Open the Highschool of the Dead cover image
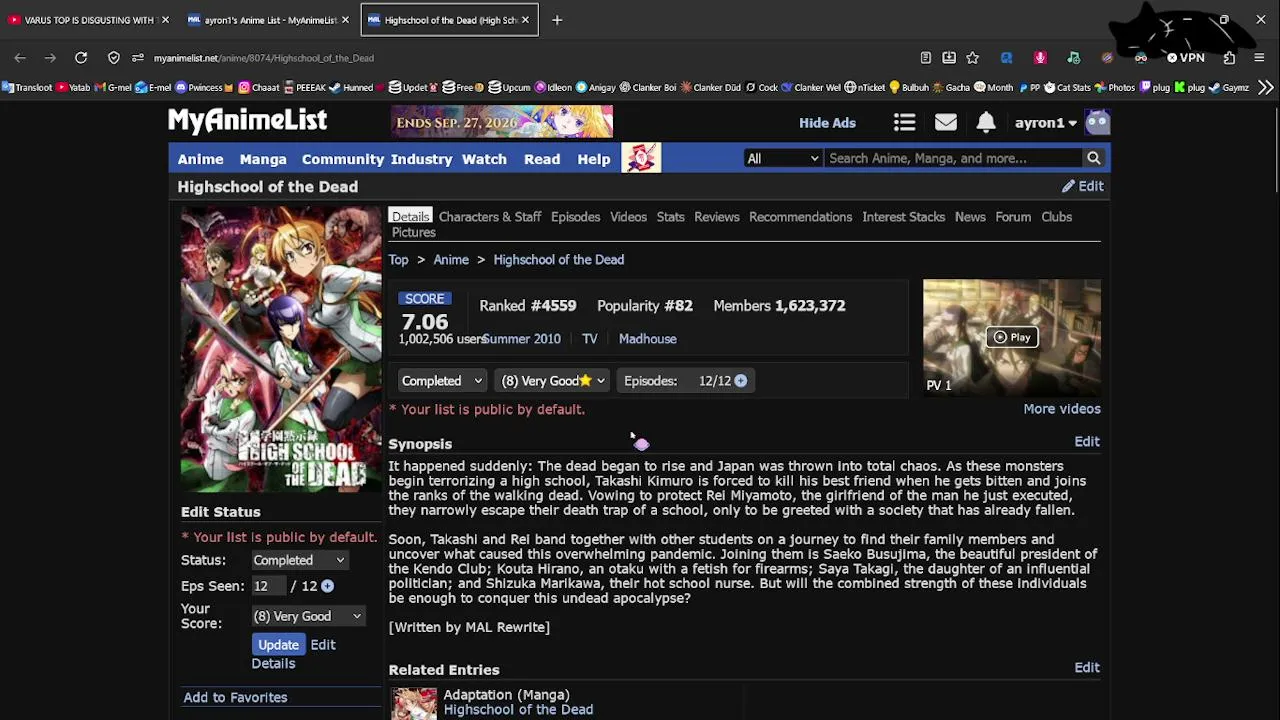Image resolution: width=1280 pixels, height=720 pixels. point(281,349)
